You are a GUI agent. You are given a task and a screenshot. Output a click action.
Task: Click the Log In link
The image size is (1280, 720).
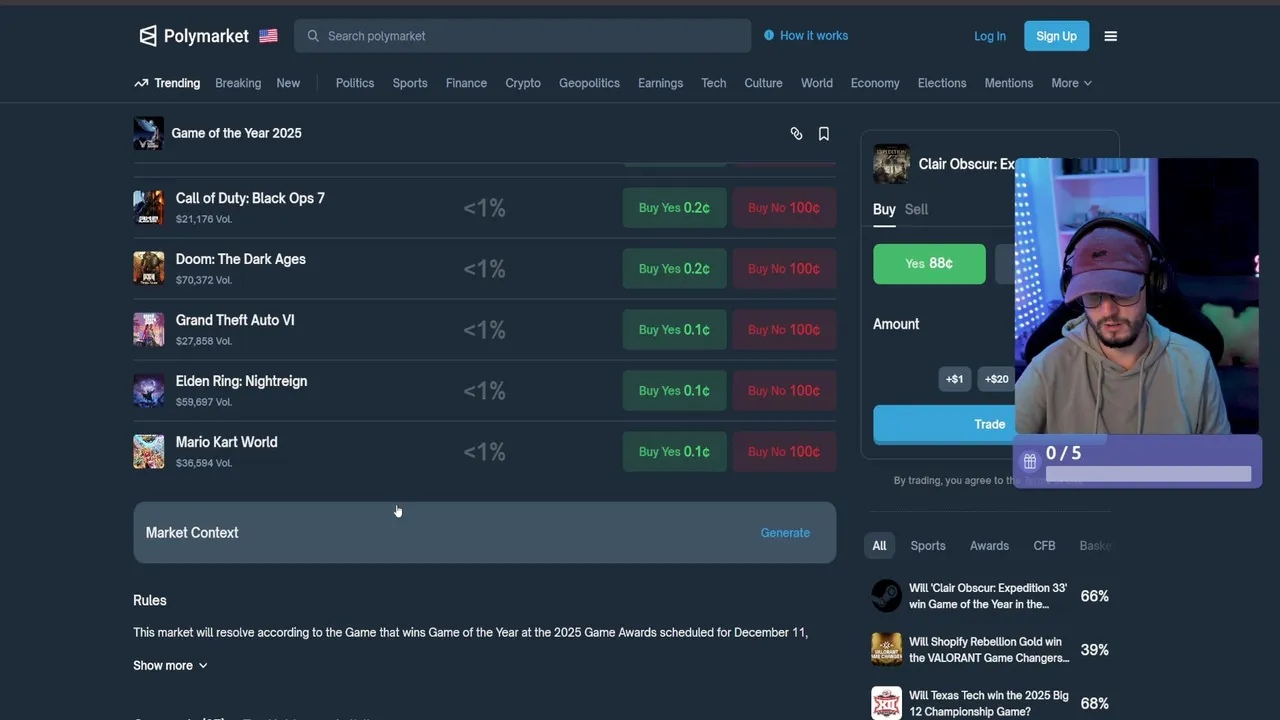(990, 36)
